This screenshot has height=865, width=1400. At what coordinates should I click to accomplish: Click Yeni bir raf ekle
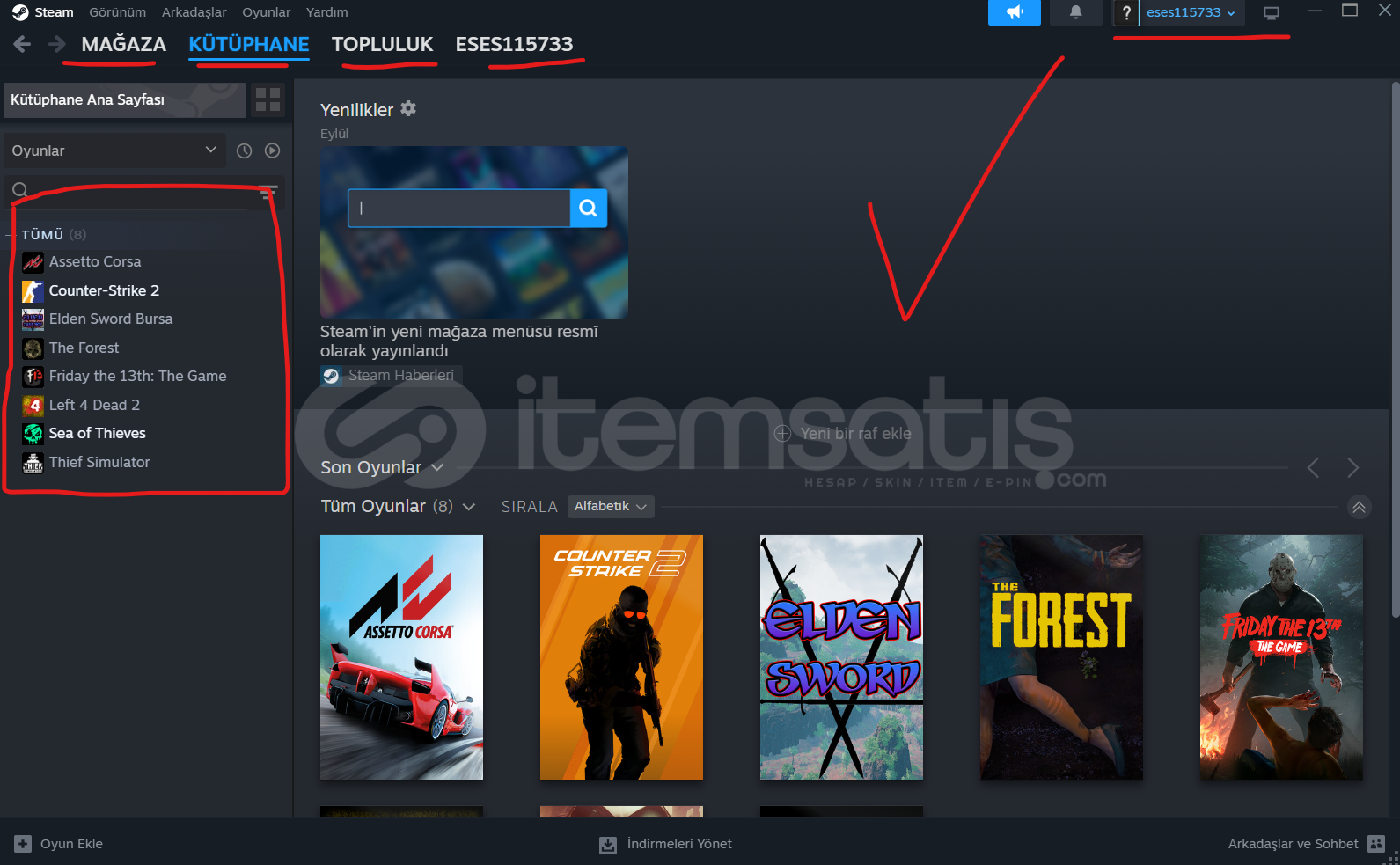coord(855,433)
